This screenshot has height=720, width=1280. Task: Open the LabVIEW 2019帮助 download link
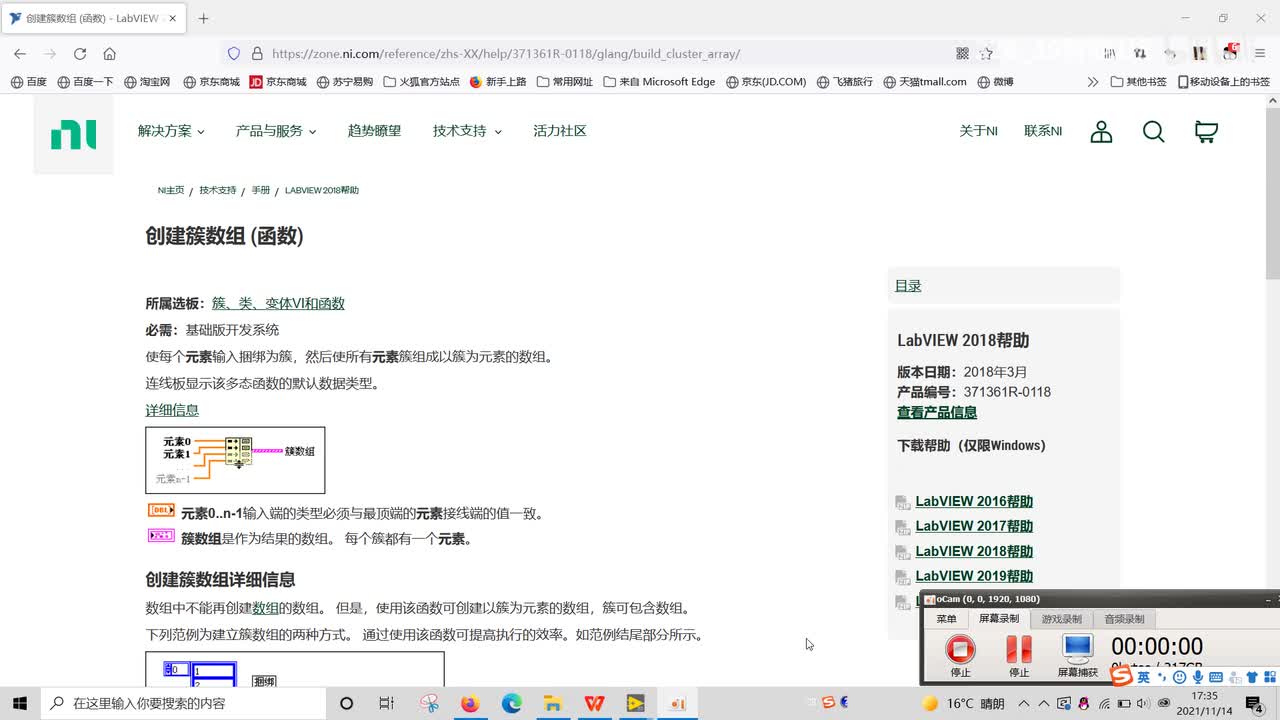(974, 576)
